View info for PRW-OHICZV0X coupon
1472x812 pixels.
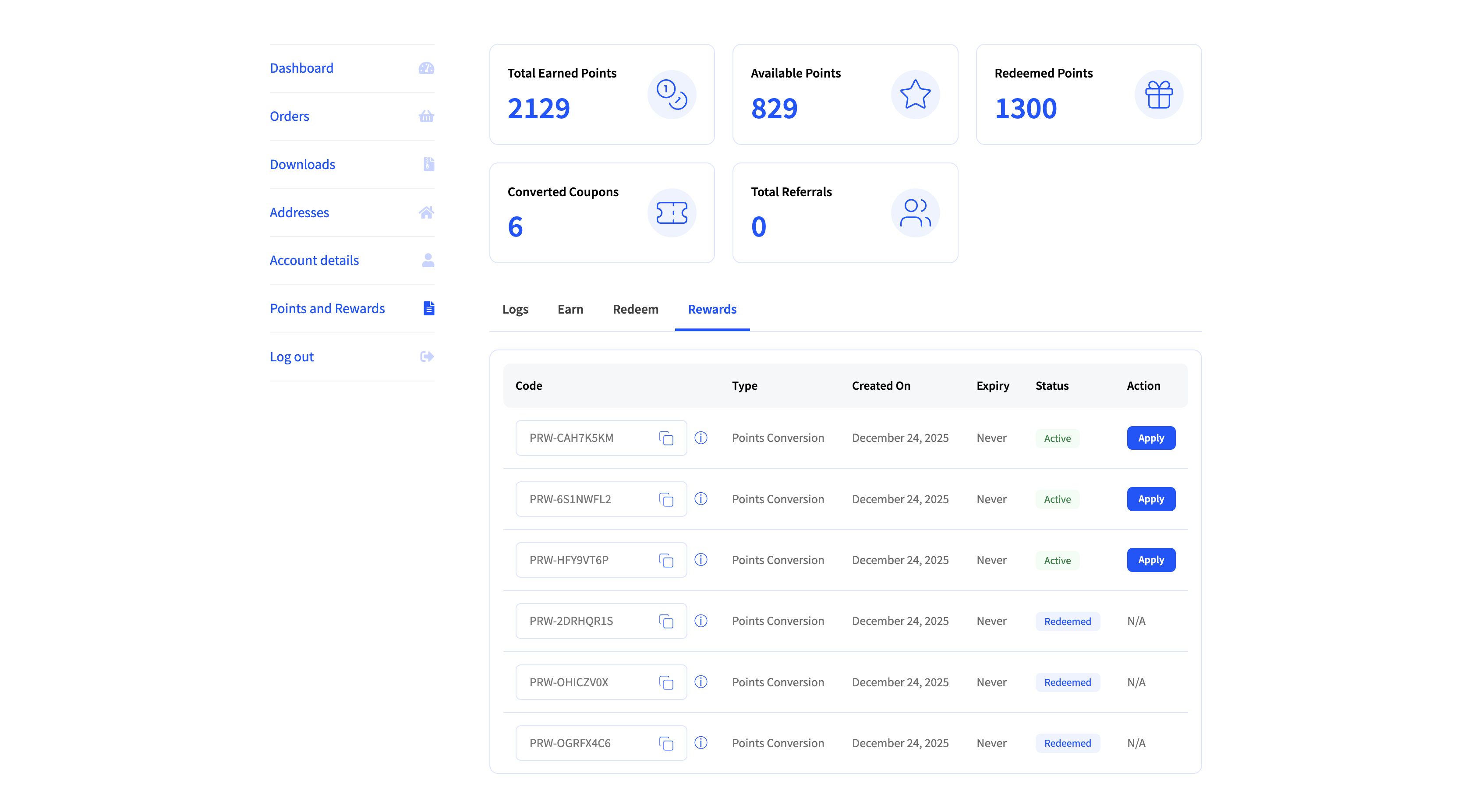[701, 682]
